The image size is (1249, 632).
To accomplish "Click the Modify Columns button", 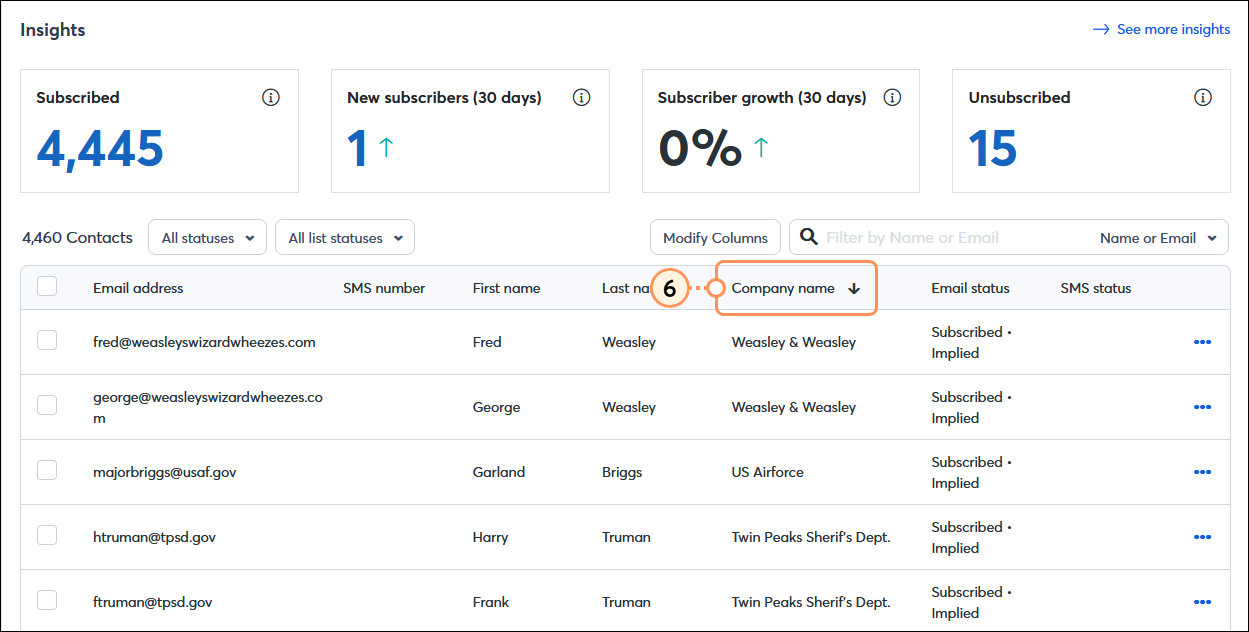I will pyautogui.click(x=715, y=238).
